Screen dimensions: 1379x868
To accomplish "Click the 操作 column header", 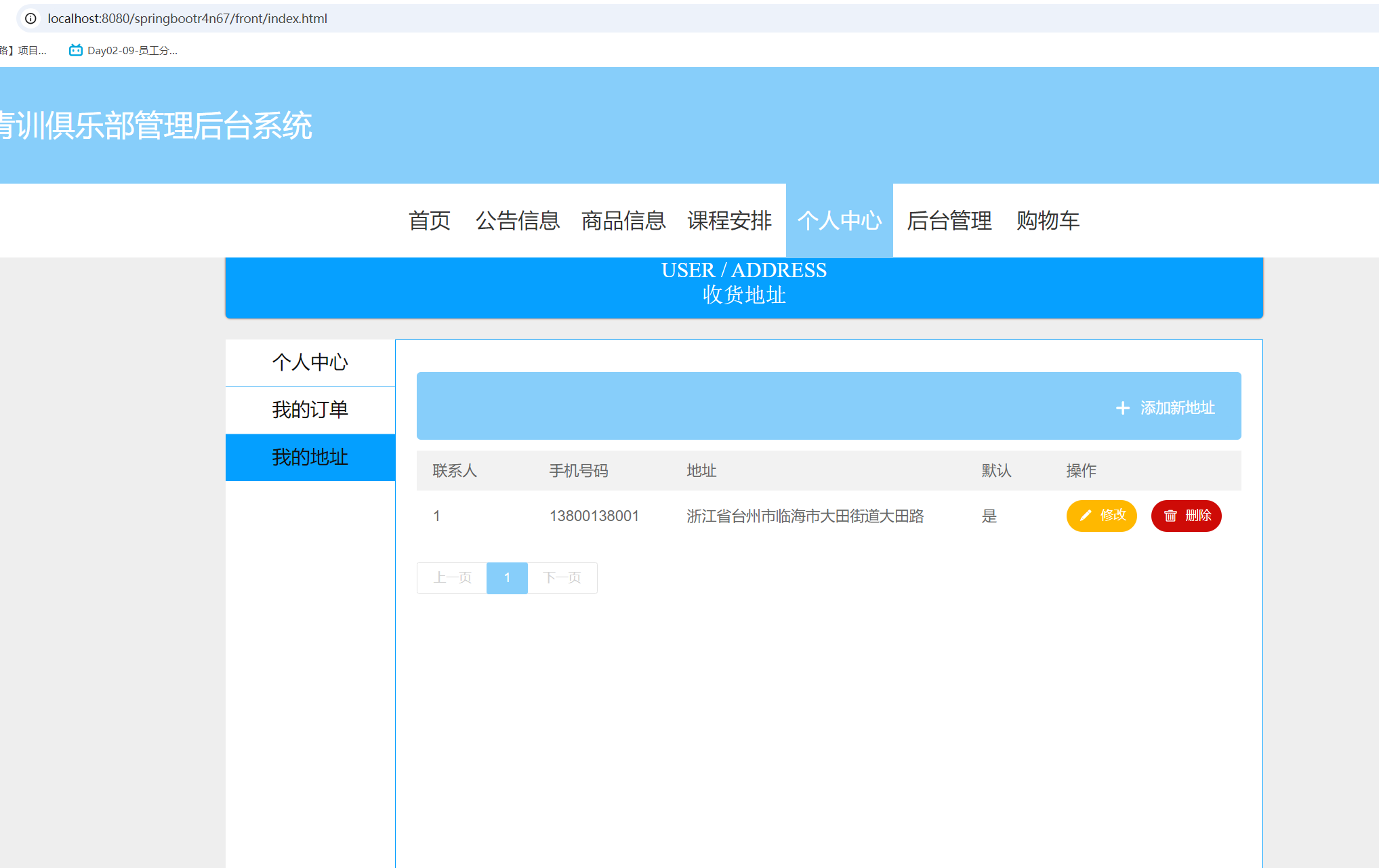I will (1082, 471).
